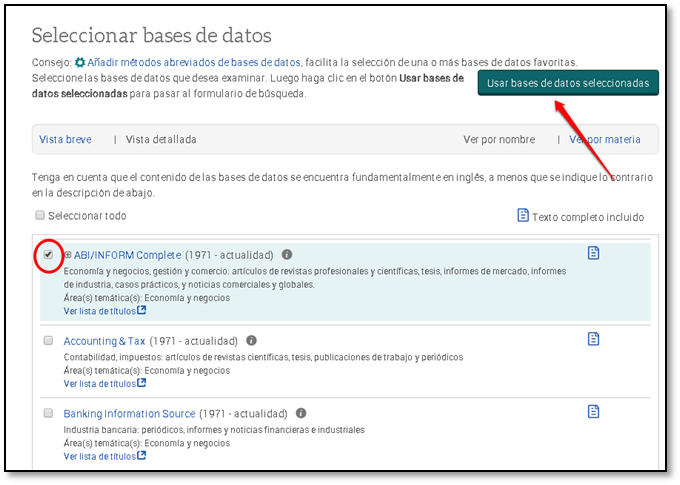Click ABI/INFORM description starting Economía y negocios, gestión
The height and width of the screenshot is (485, 680).
[315, 278]
